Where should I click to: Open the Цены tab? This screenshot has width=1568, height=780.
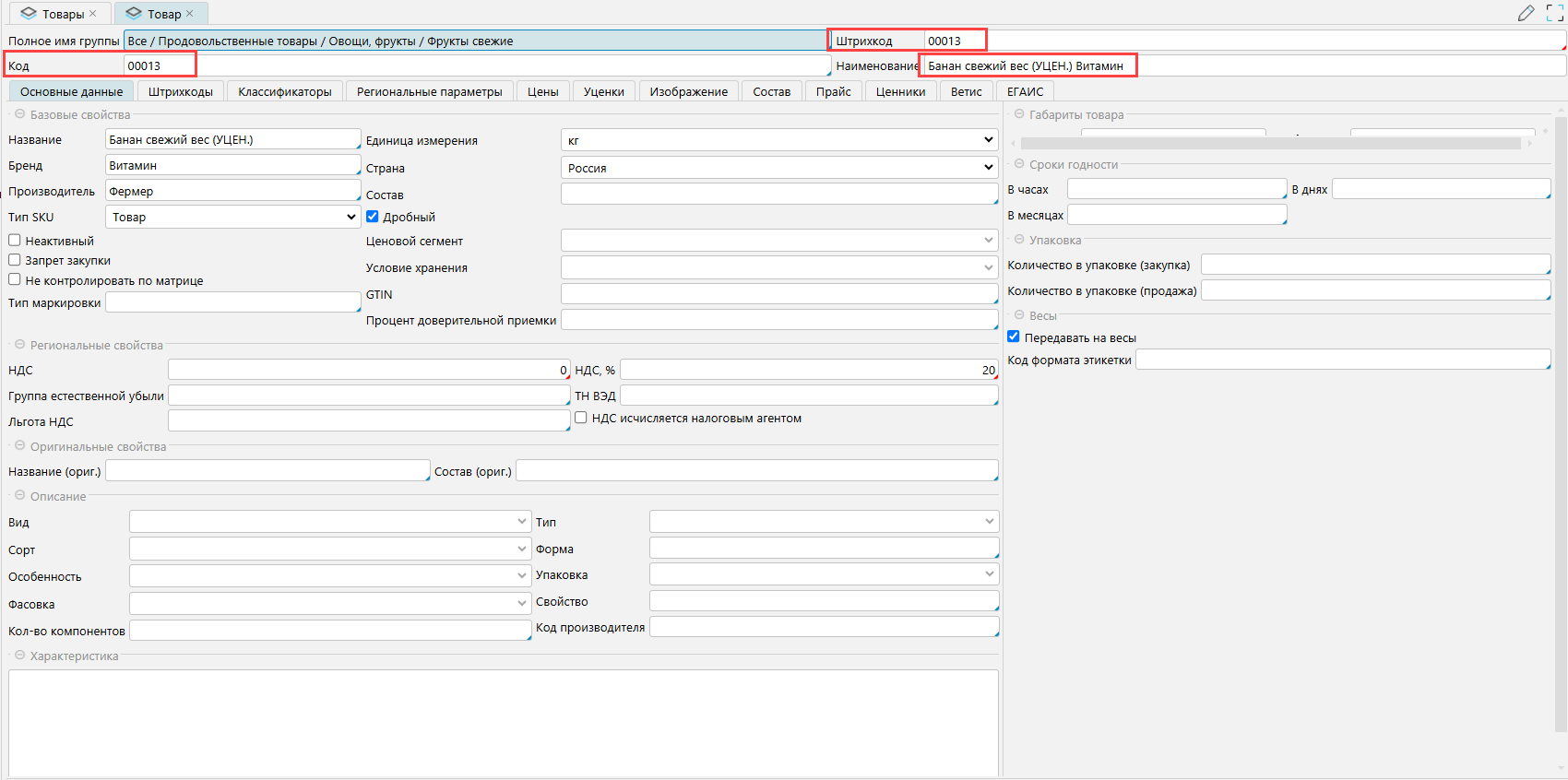pos(542,91)
